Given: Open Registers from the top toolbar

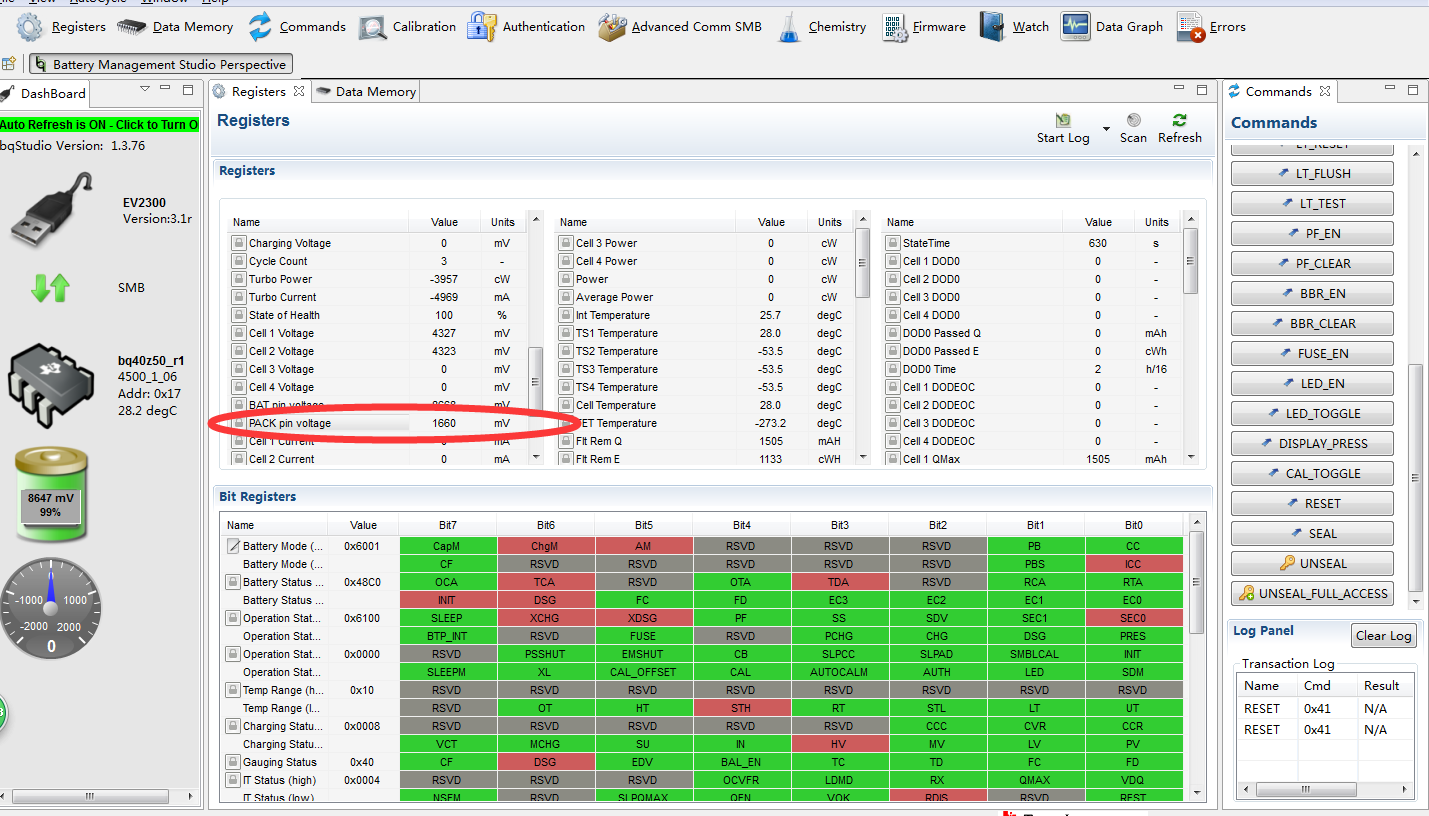Looking at the screenshot, I should [62, 27].
